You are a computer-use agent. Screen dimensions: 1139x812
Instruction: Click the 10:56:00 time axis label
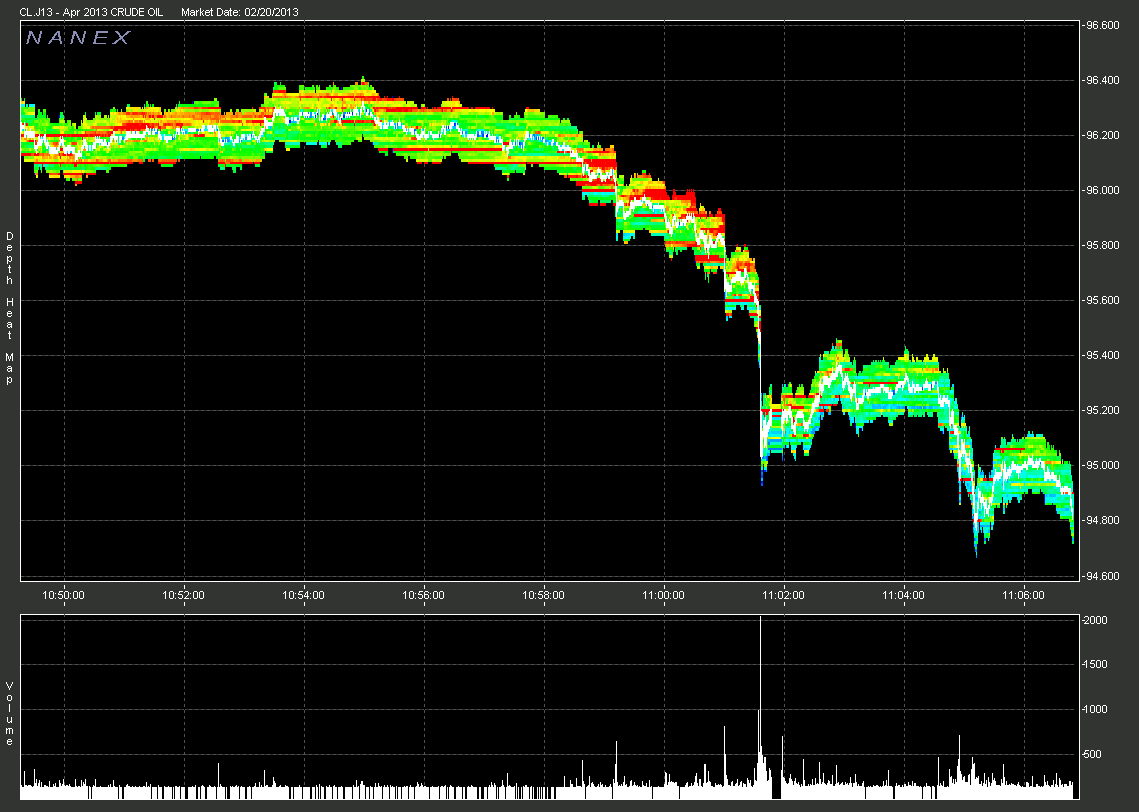click(423, 596)
